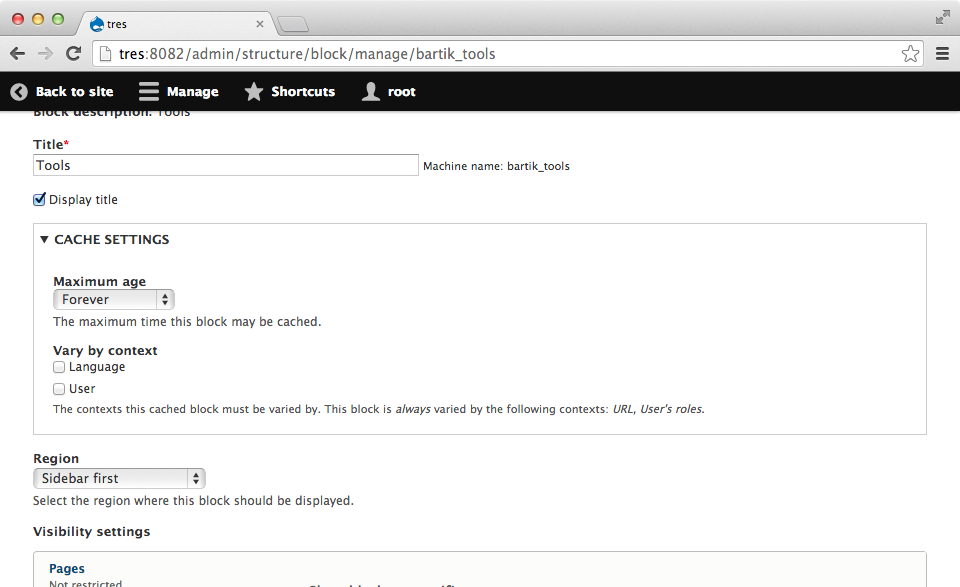Open the Region dropdown showing Sidebar first
Viewport: 960px width, 587px height.
[x=118, y=478]
